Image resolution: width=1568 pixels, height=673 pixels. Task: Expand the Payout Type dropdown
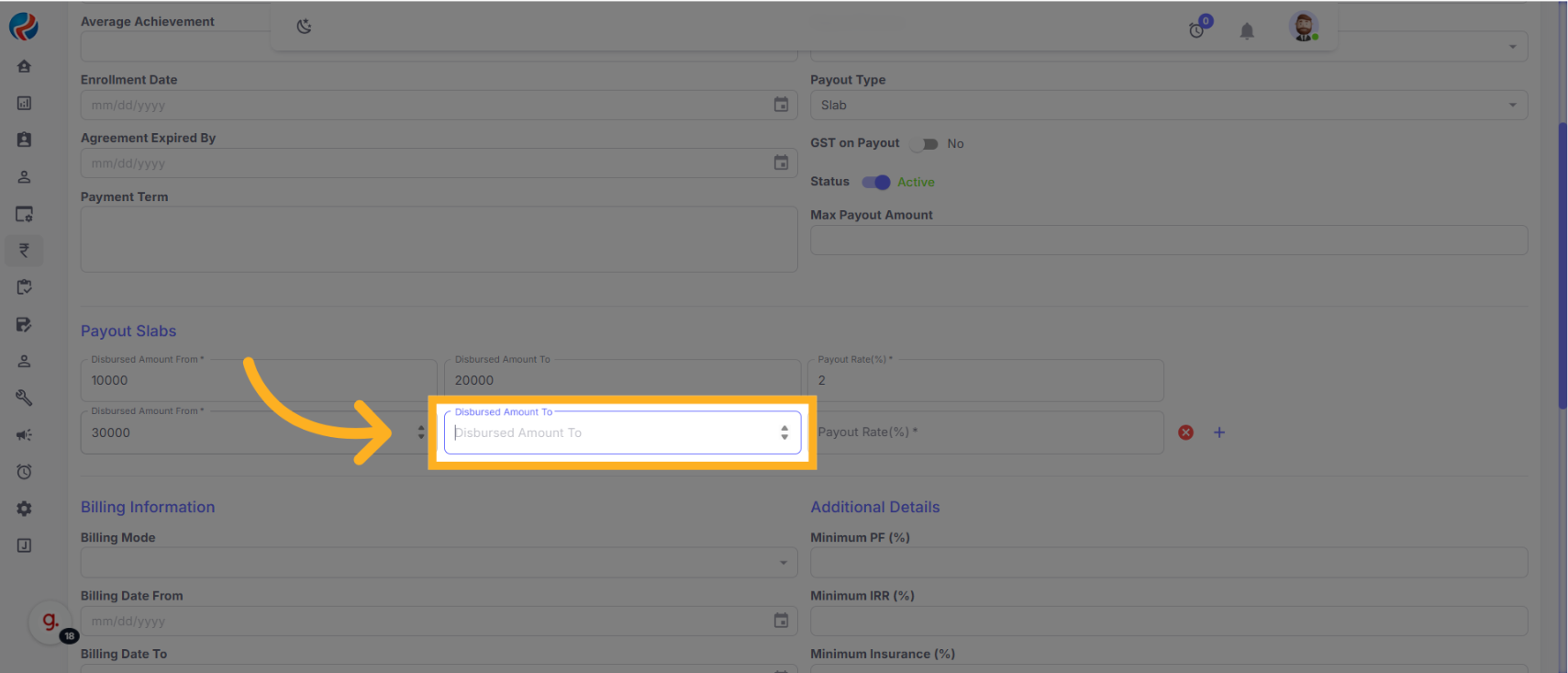1168,106
